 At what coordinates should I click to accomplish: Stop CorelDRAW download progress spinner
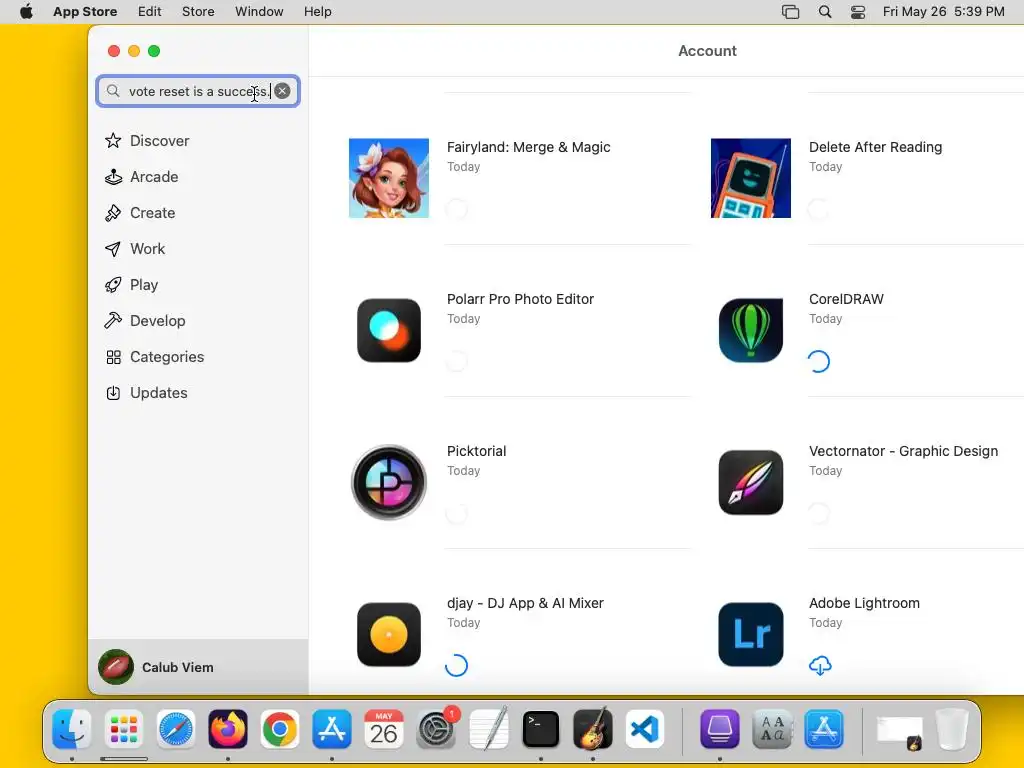point(818,361)
